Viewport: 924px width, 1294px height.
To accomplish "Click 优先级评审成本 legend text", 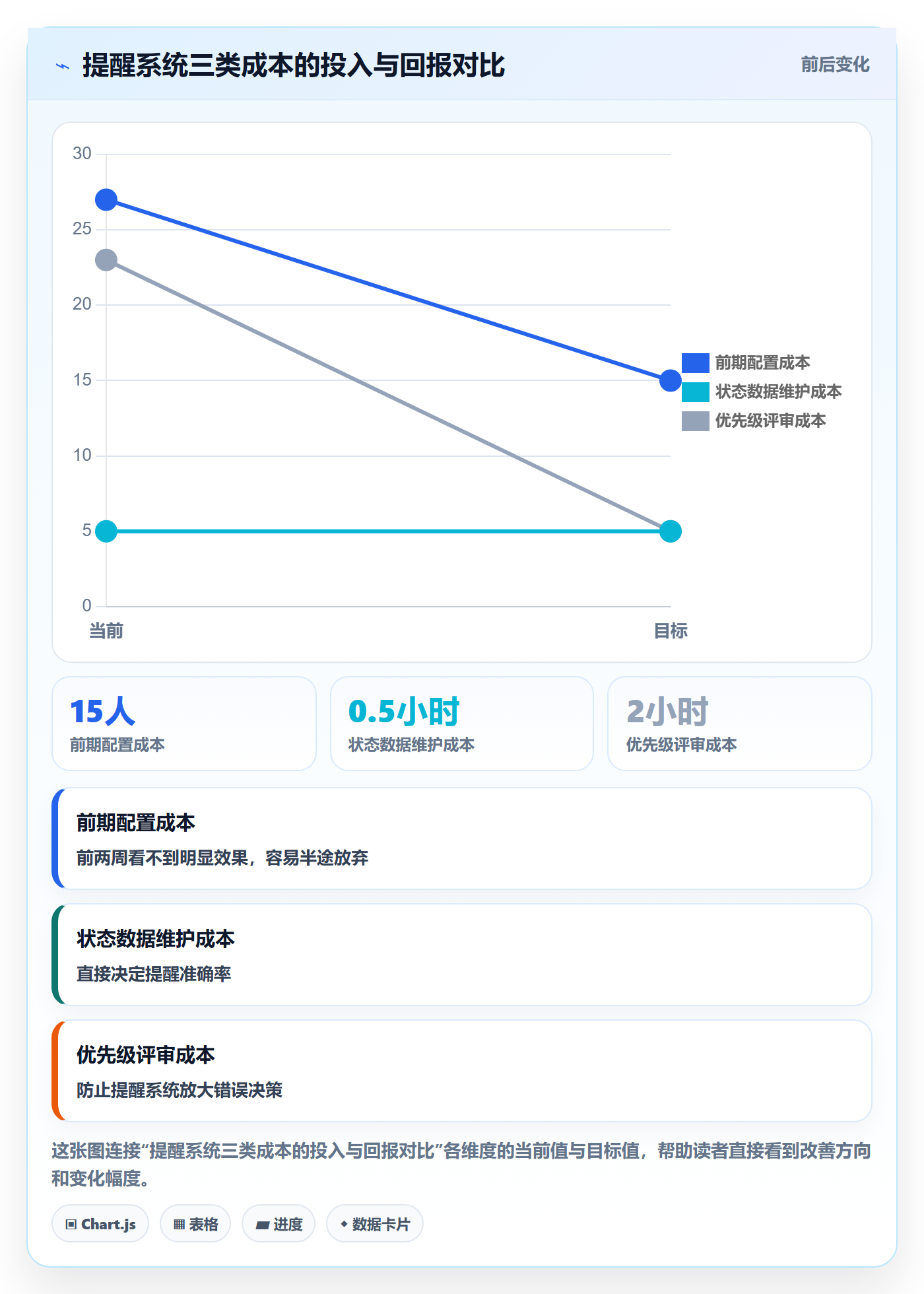I will click(770, 421).
